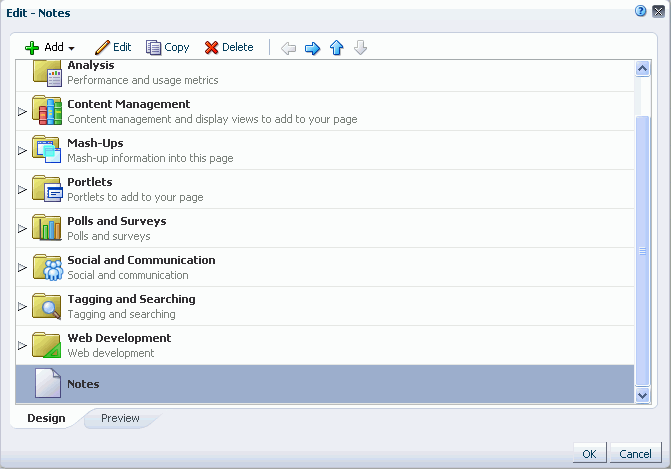671x469 pixels.
Task: Select the Web Development title
Action: pos(119,338)
